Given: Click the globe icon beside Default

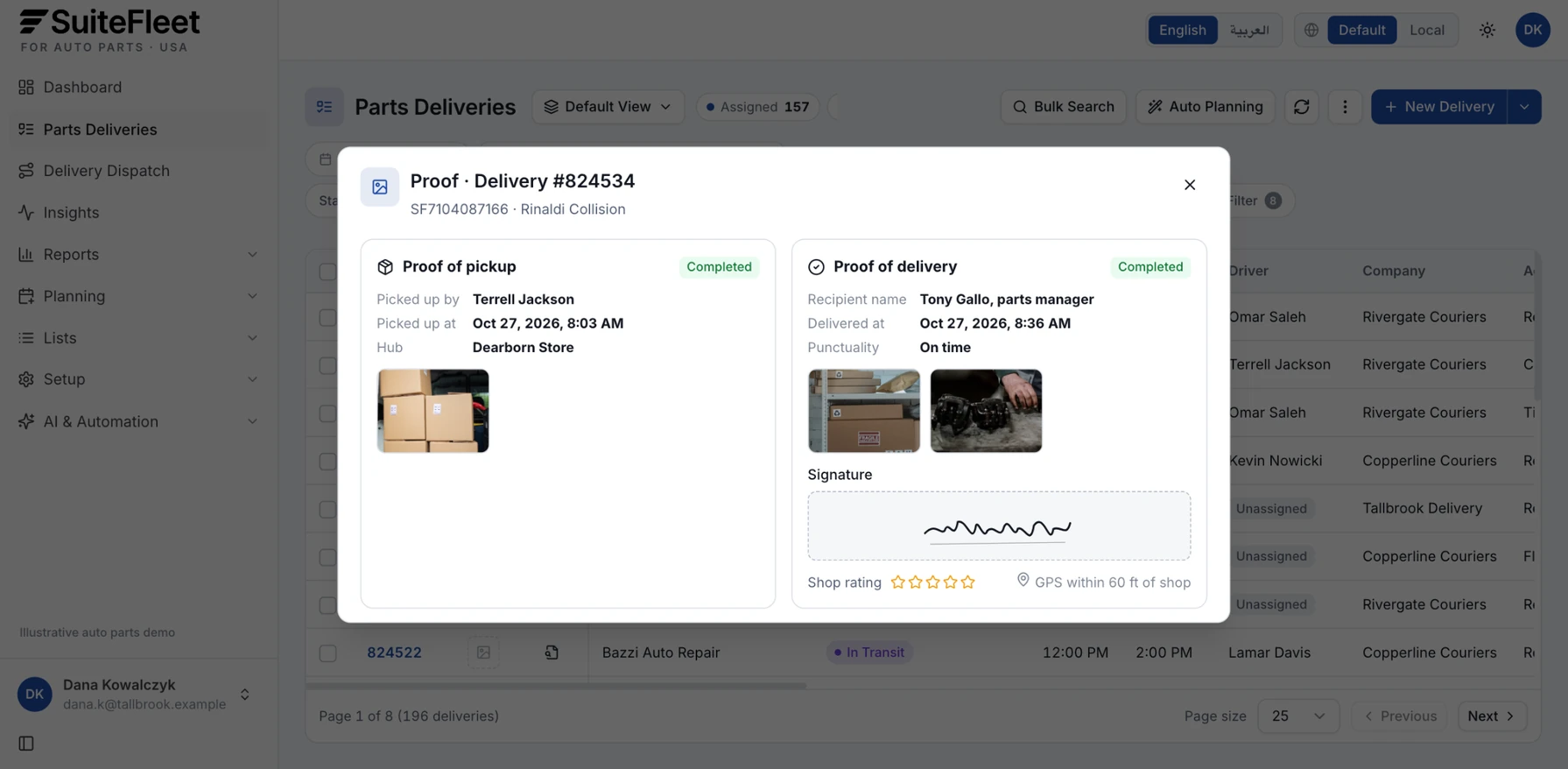Looking at the screenshot, I should point(1311,30).
